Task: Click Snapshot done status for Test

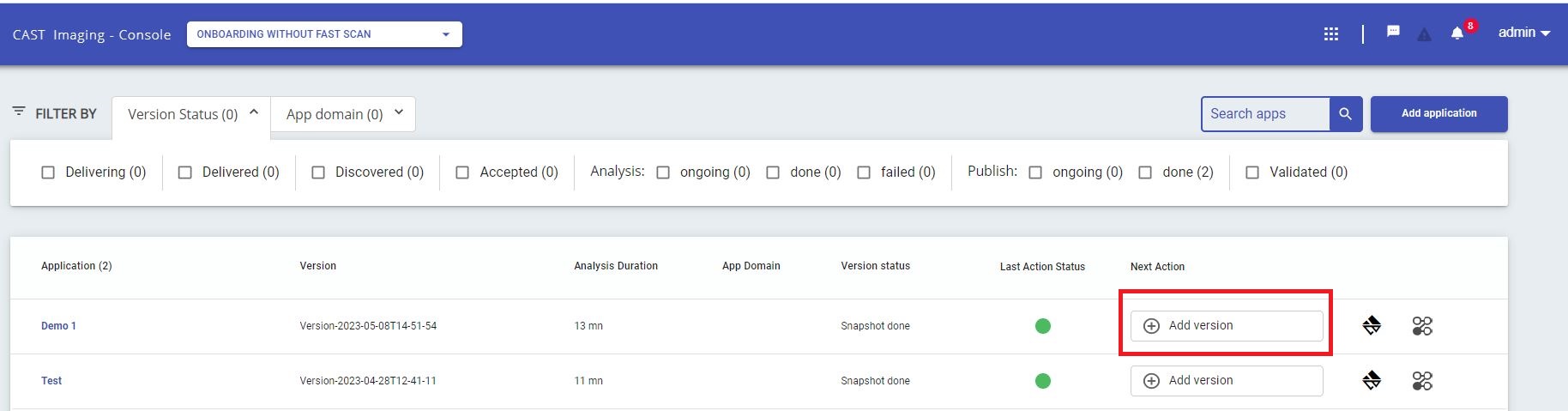Action: click(875, 381)
